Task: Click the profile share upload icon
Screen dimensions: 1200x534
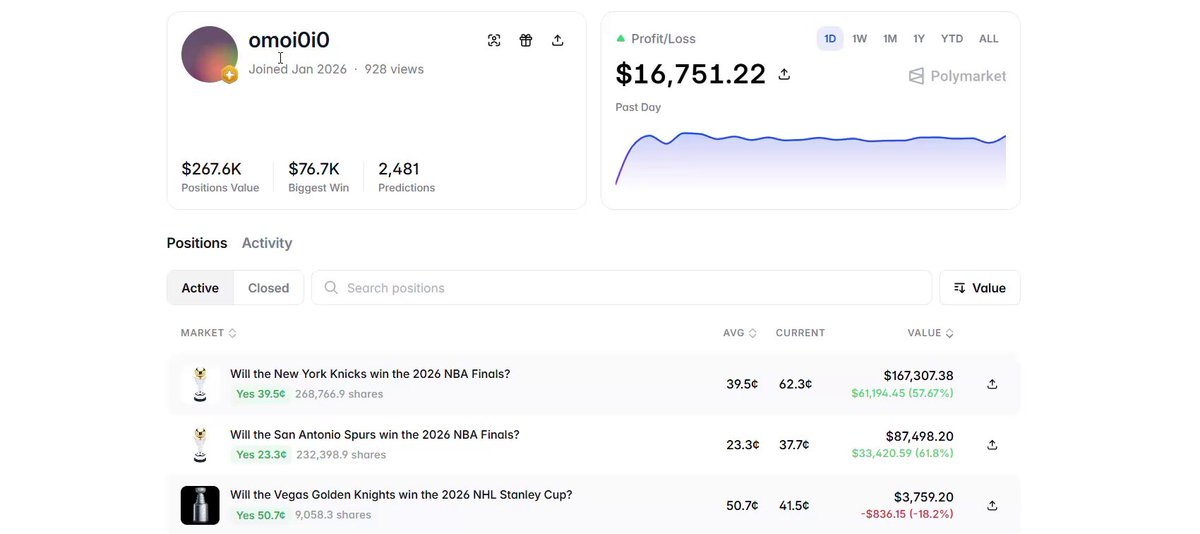Action: 558,40
